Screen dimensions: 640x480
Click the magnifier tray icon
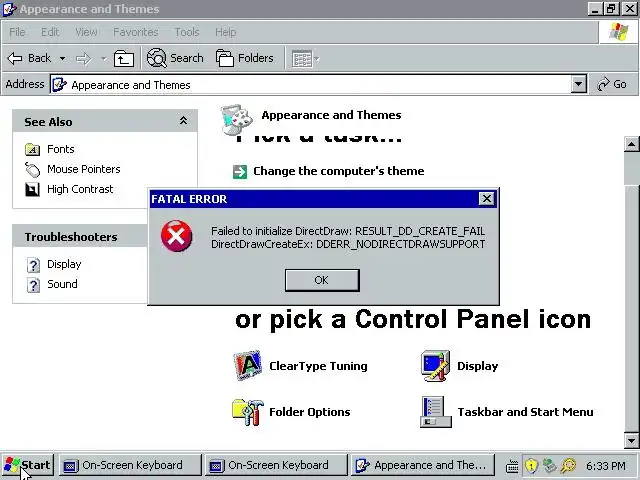coord(568,465)
